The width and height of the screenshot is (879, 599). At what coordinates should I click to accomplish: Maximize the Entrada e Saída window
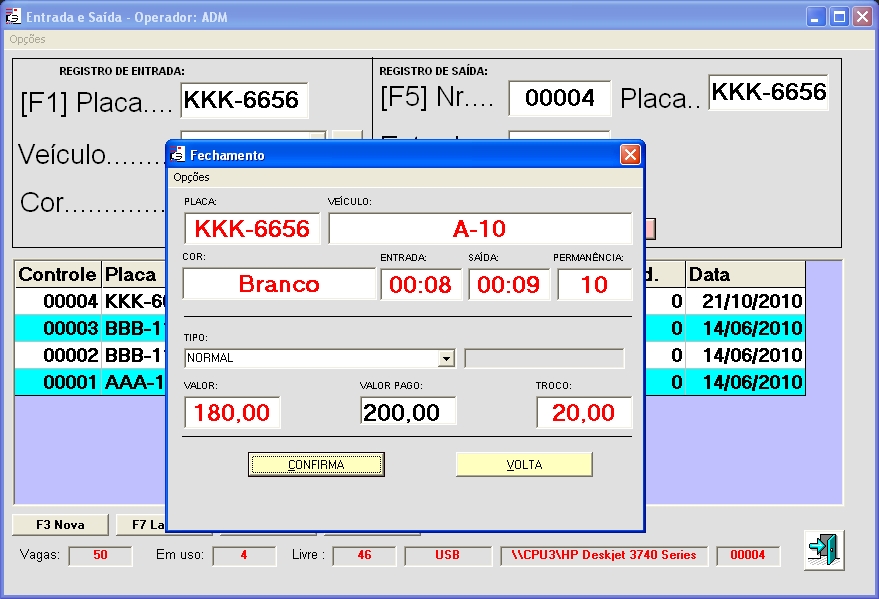(840, 17)
